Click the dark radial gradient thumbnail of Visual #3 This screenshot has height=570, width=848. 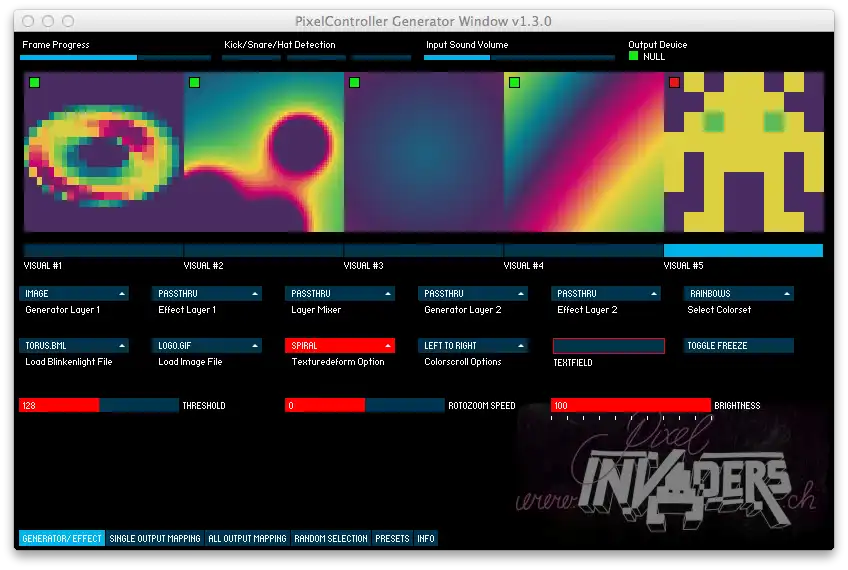(x=424, y=152)
